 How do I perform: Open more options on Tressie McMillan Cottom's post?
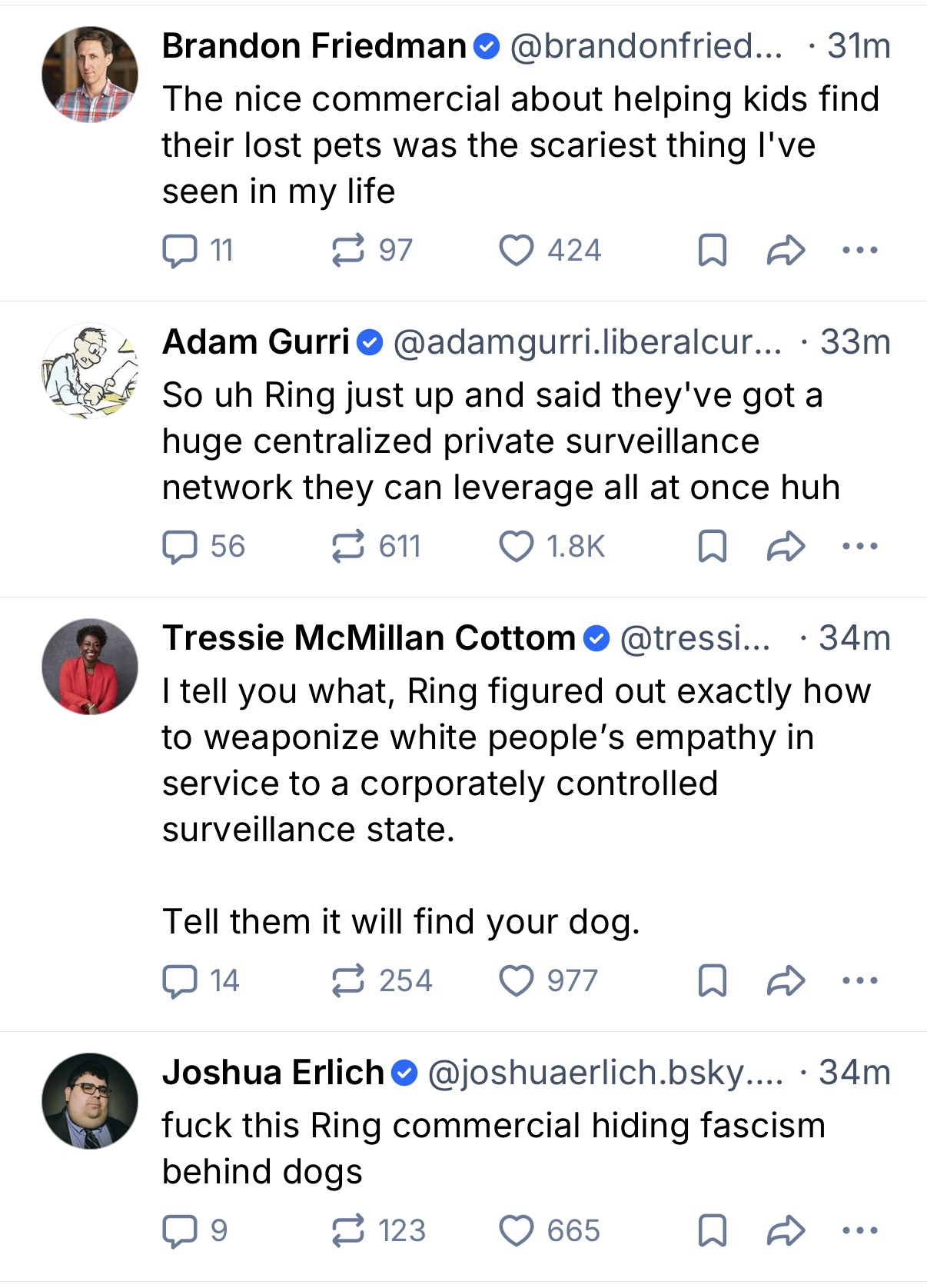pyautogui.click(x=859, y=981)
